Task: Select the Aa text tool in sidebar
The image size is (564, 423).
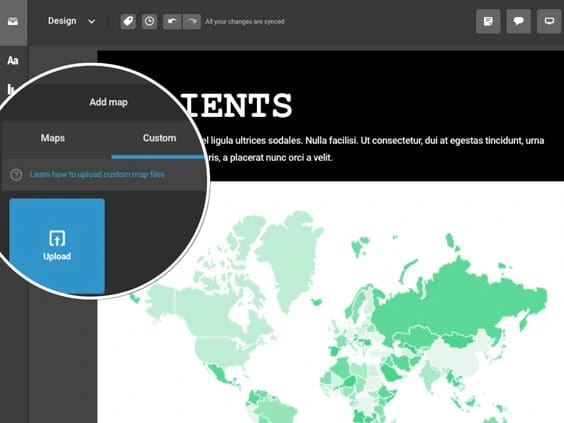Action: pos(13,60)
